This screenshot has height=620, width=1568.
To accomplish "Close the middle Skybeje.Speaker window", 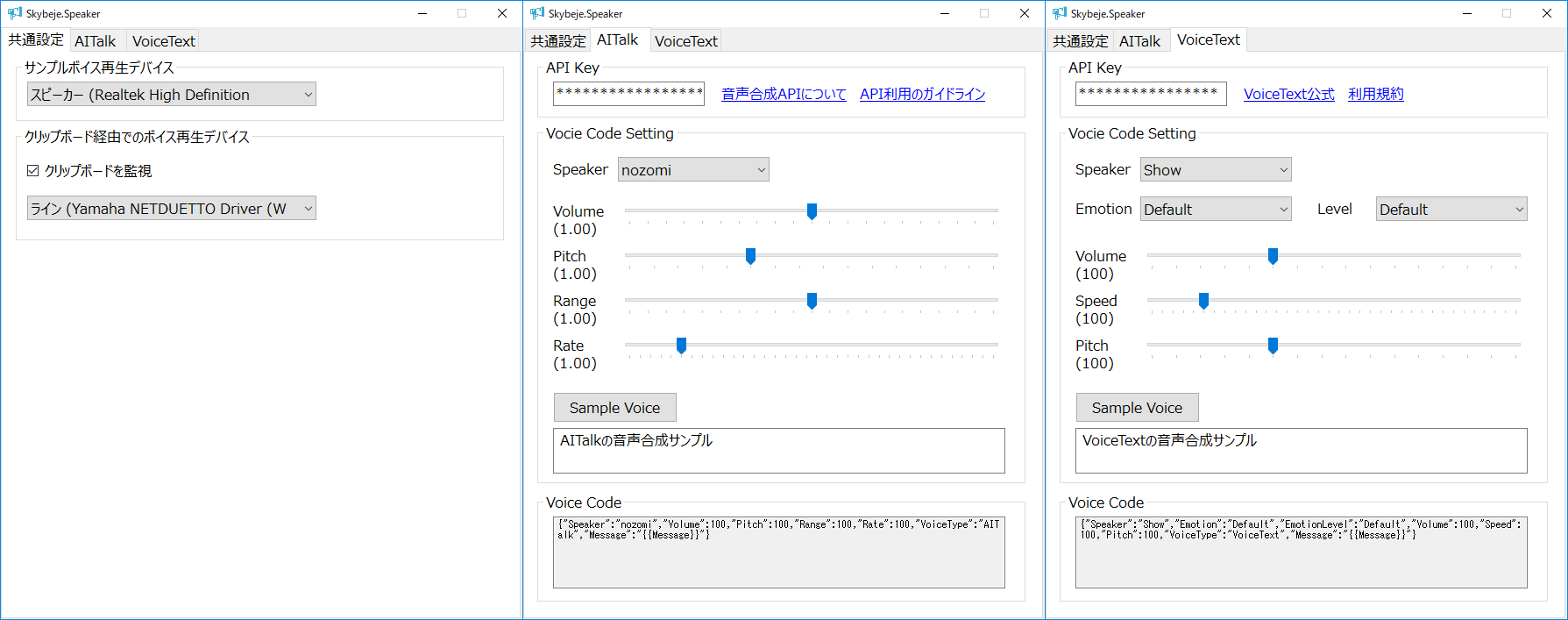I will click(x=1025, y=13).
